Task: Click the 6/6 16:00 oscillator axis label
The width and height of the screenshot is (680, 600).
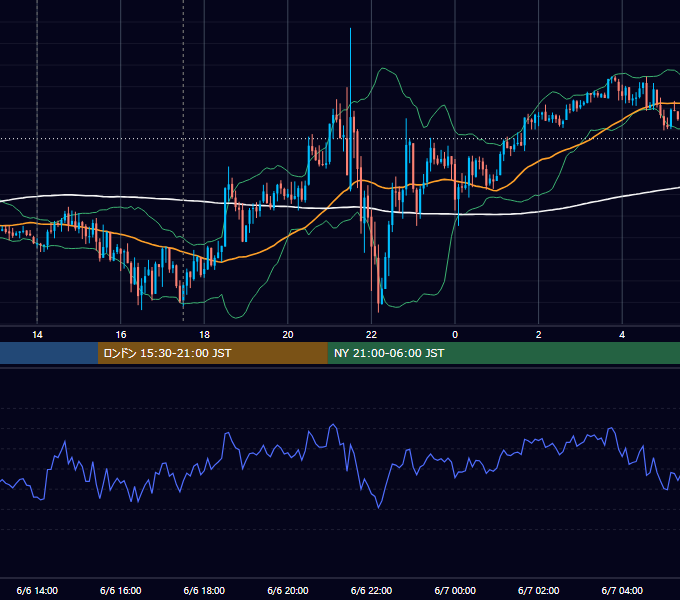Action: [121, 590]
